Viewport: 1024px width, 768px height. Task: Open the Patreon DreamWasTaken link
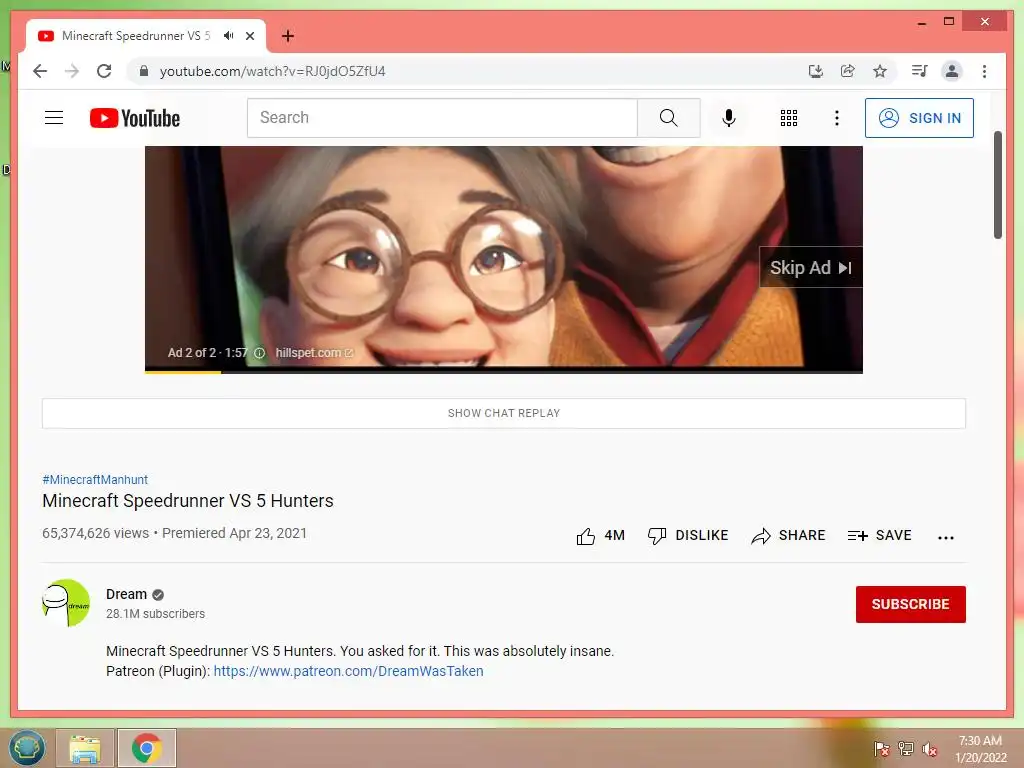tap(348, 671)
